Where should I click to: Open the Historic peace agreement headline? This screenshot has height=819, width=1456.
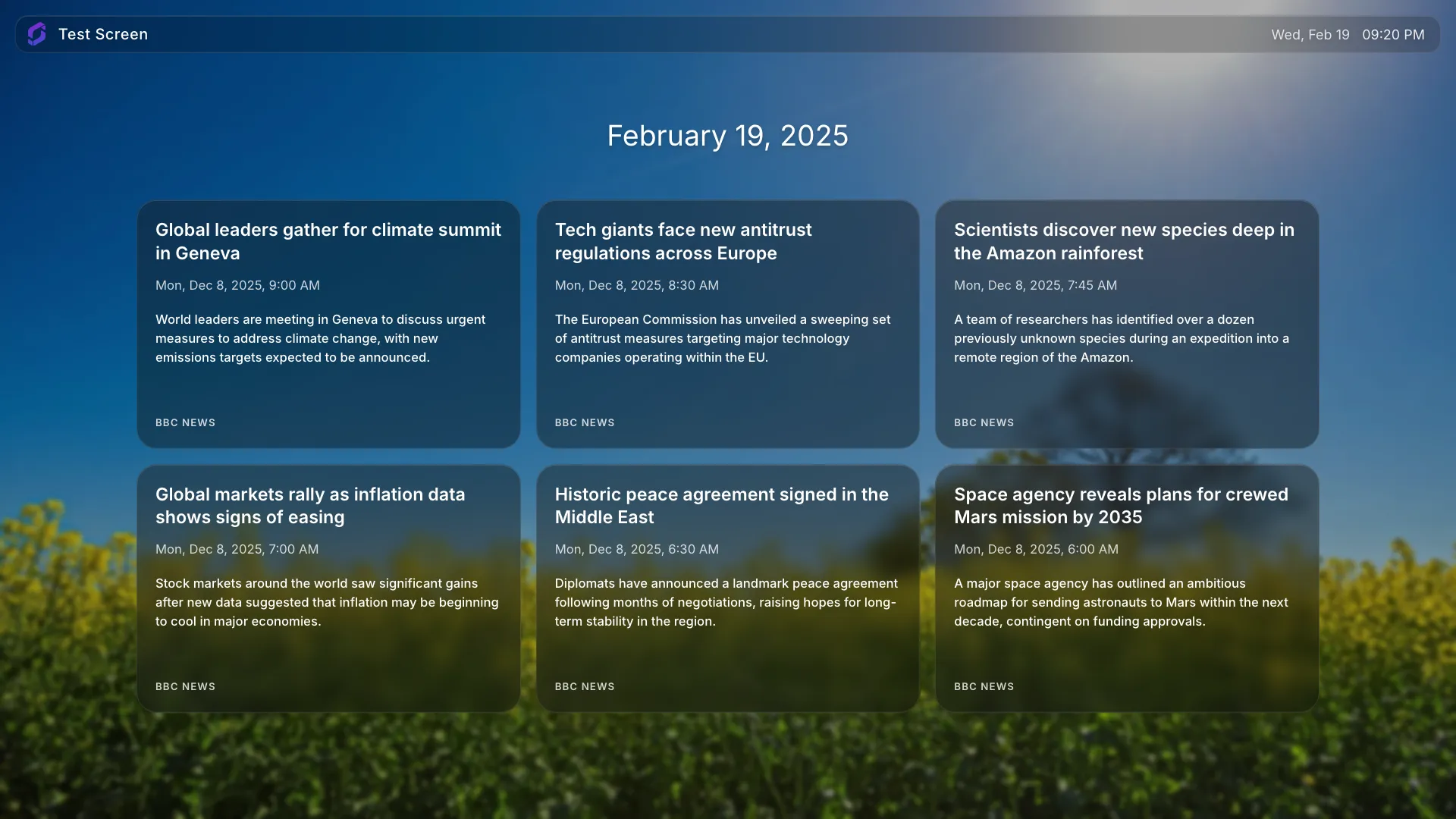(x=721, y=506)
